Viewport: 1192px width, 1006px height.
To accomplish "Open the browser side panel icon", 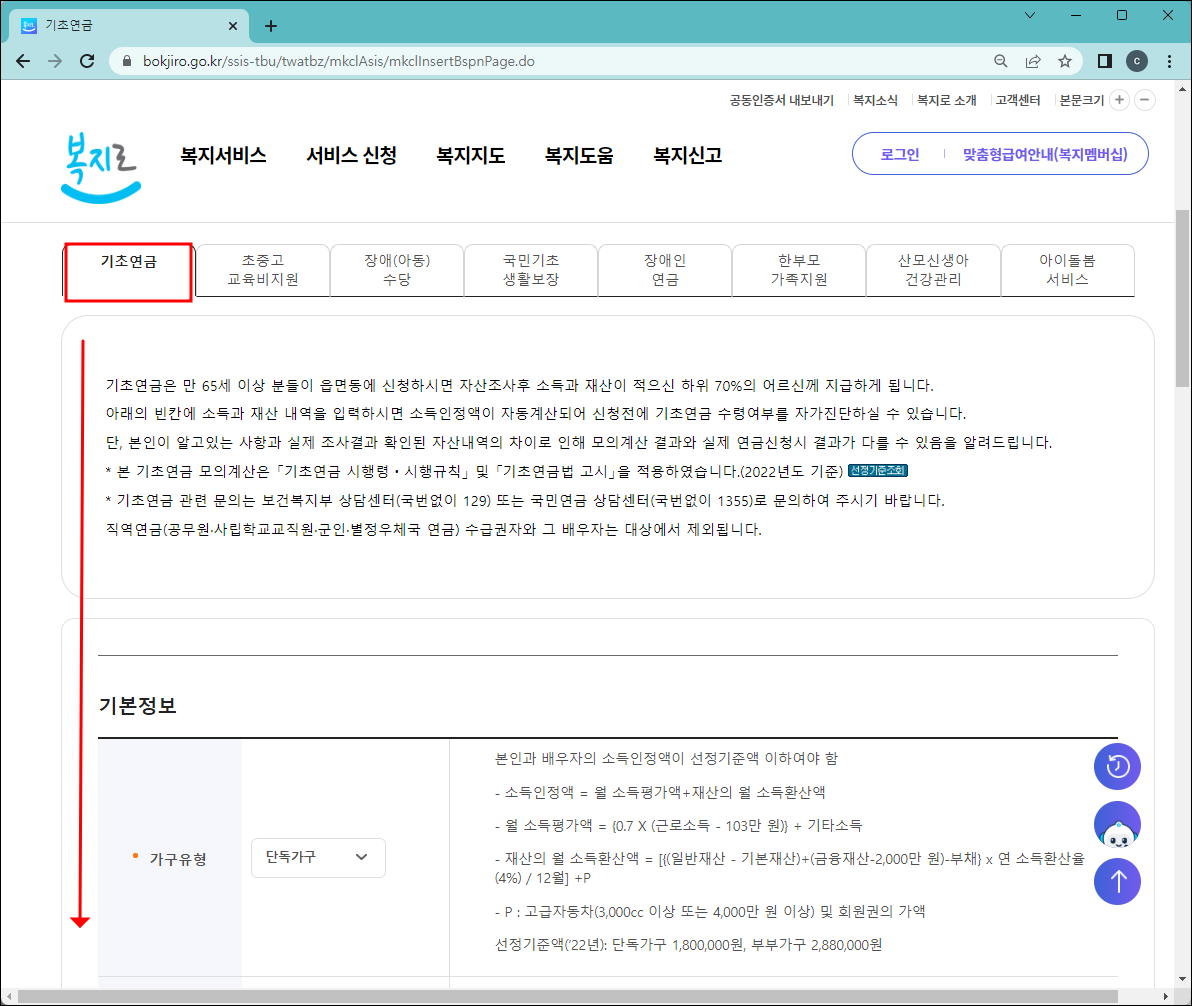I will [x=1103, y=61].
